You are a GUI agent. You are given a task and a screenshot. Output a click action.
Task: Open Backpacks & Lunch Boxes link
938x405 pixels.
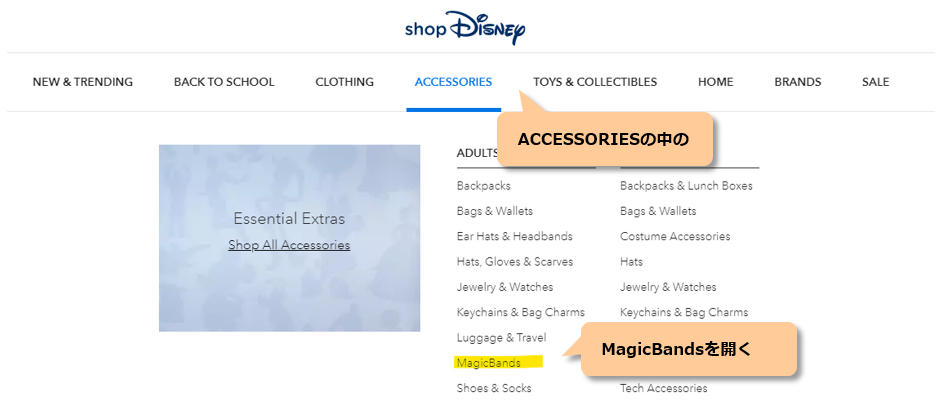pyautogui.click(x=686, y=185)
